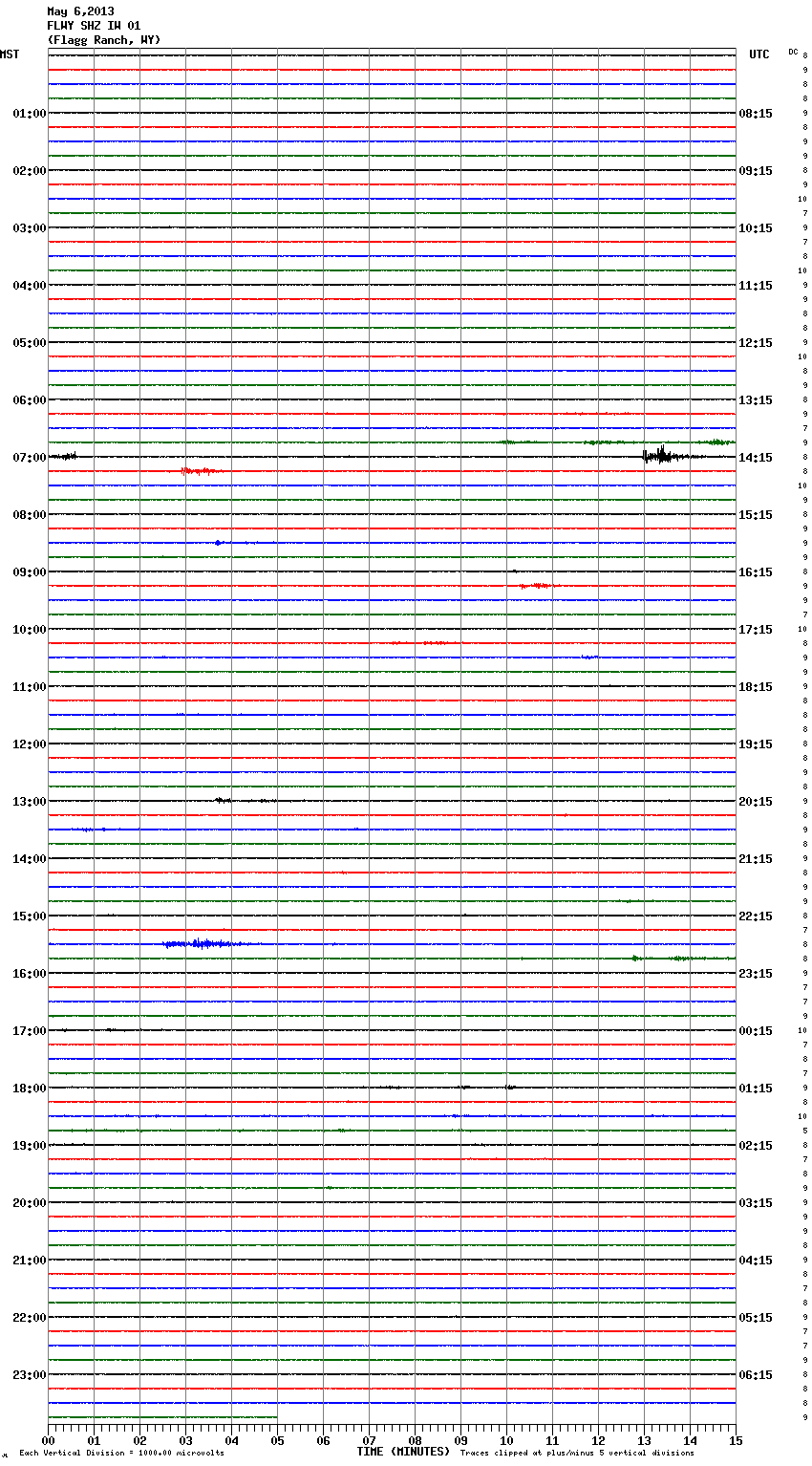Click the 03:15 UTC time label
Screen dimensions: 812x1466
point(756,1203)
